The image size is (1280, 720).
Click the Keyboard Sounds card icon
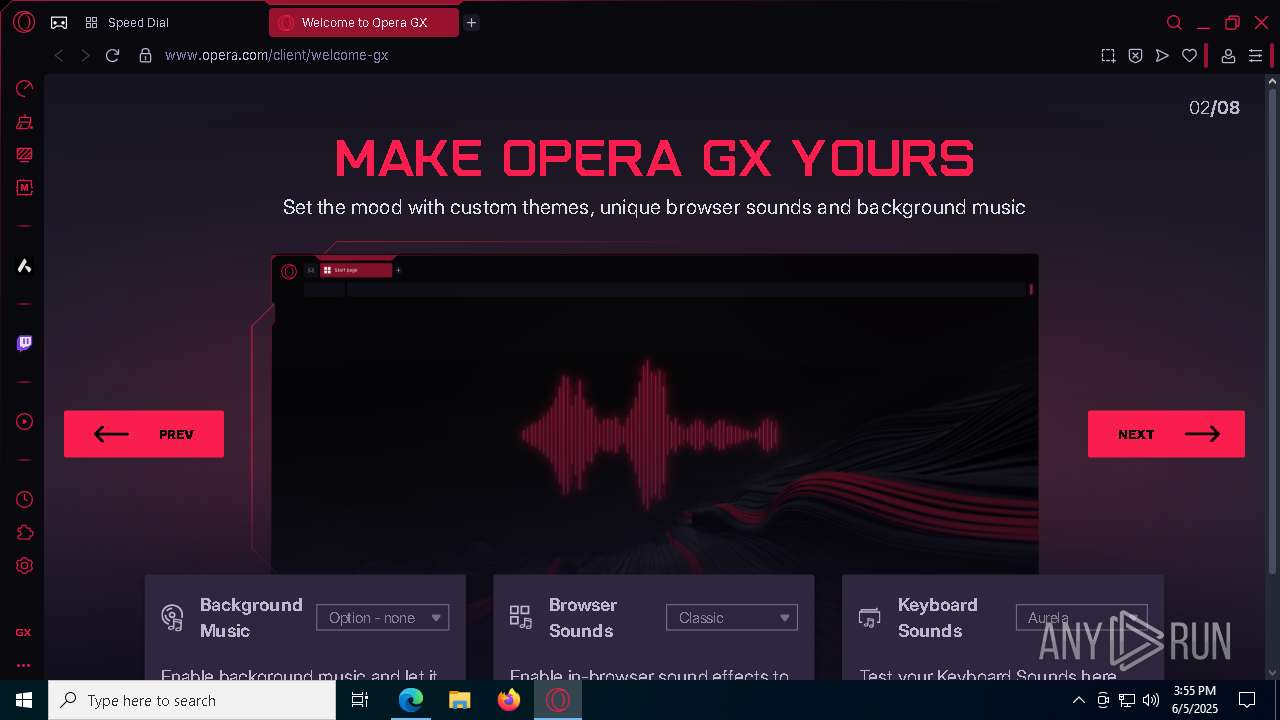click(x=869, y=618)
